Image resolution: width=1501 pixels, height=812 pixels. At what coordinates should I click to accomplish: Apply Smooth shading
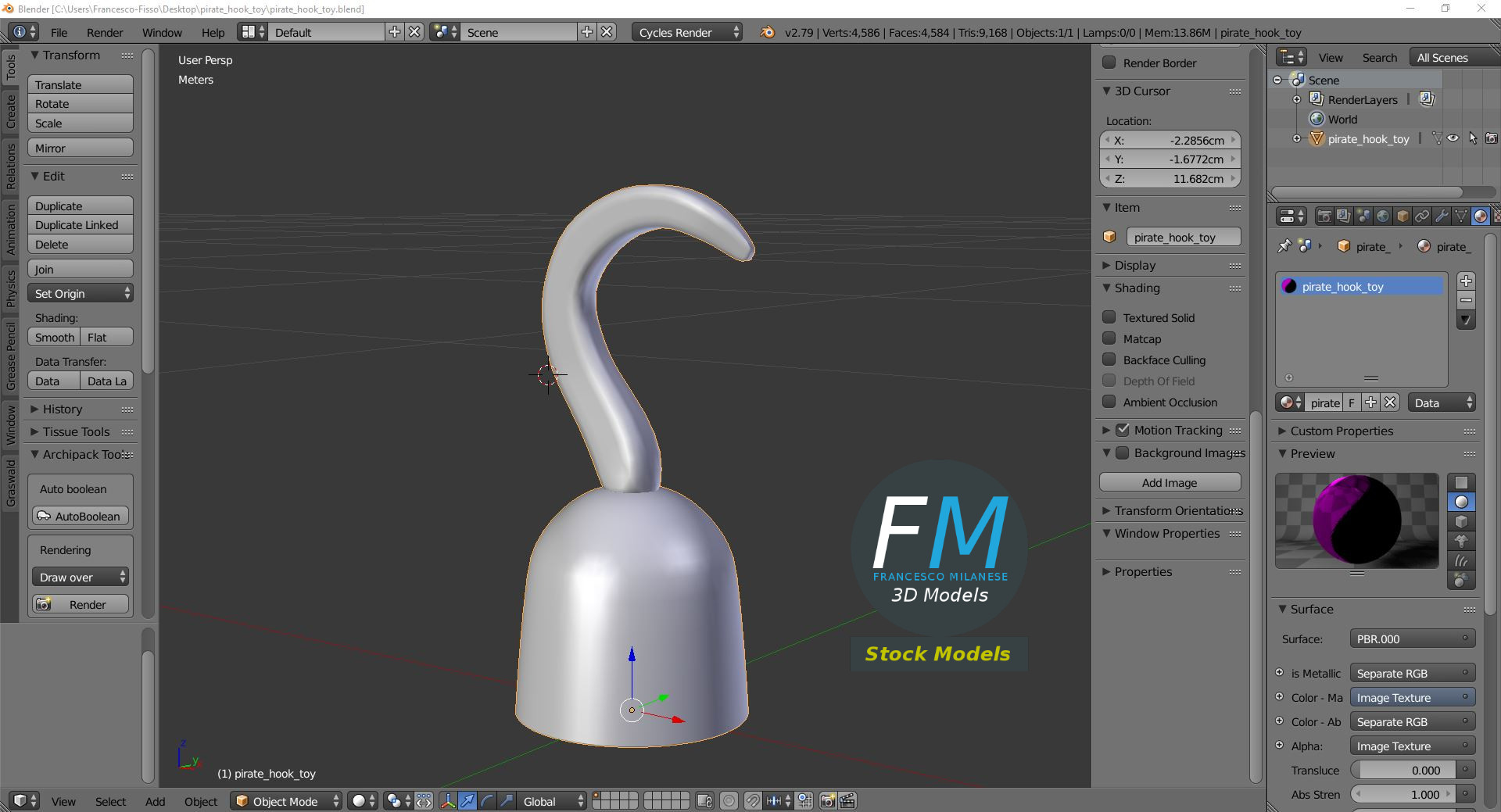coord(54,337)
